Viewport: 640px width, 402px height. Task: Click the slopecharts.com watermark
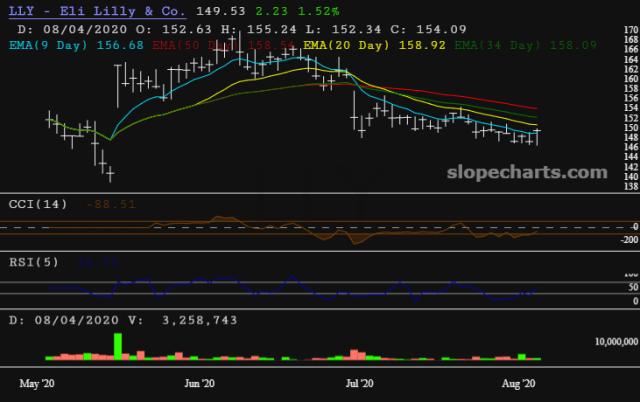click(526, 172)
